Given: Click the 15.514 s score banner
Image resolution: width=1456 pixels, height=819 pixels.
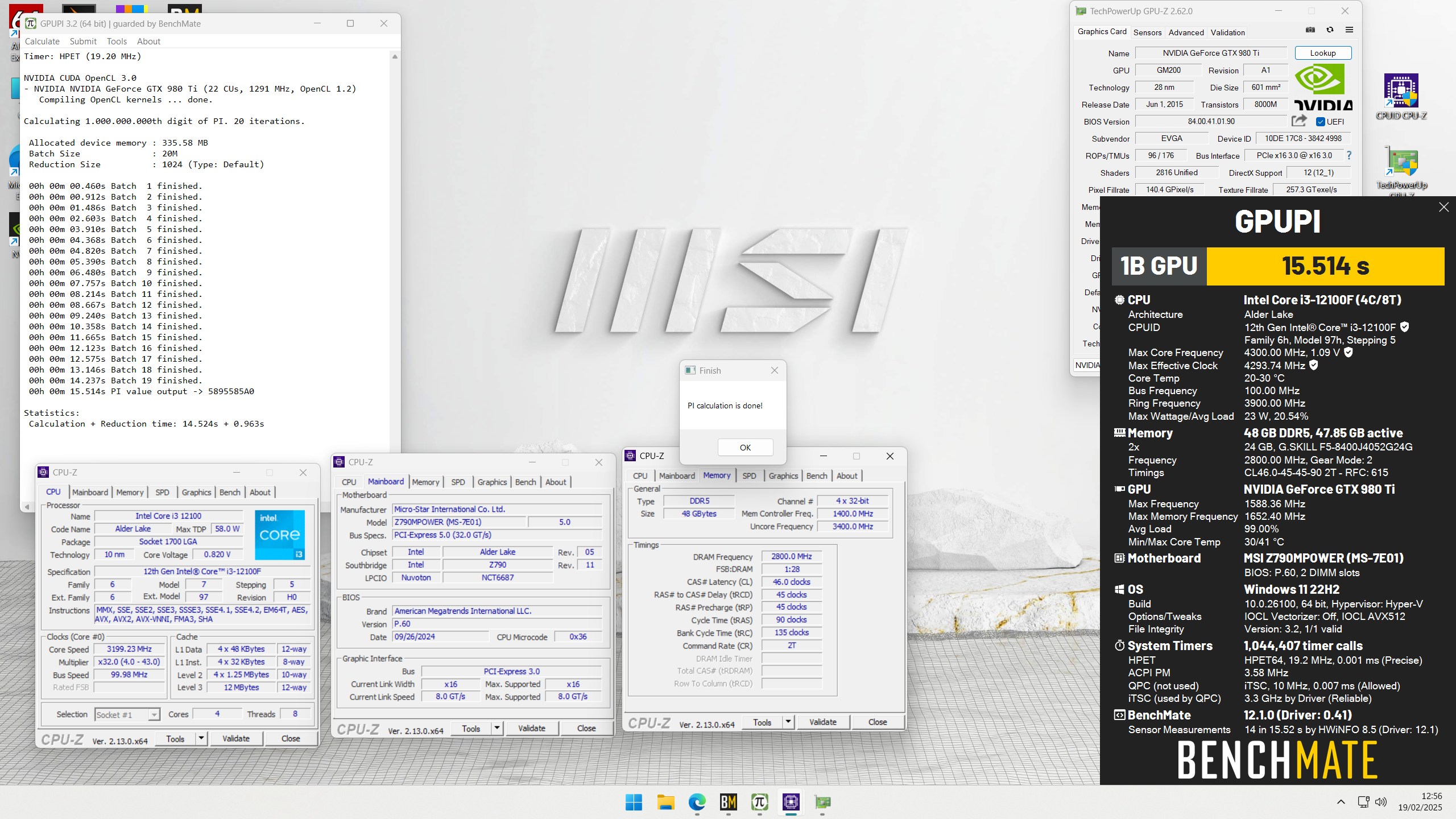Looking at the screenshot, I should point(1325,266).
